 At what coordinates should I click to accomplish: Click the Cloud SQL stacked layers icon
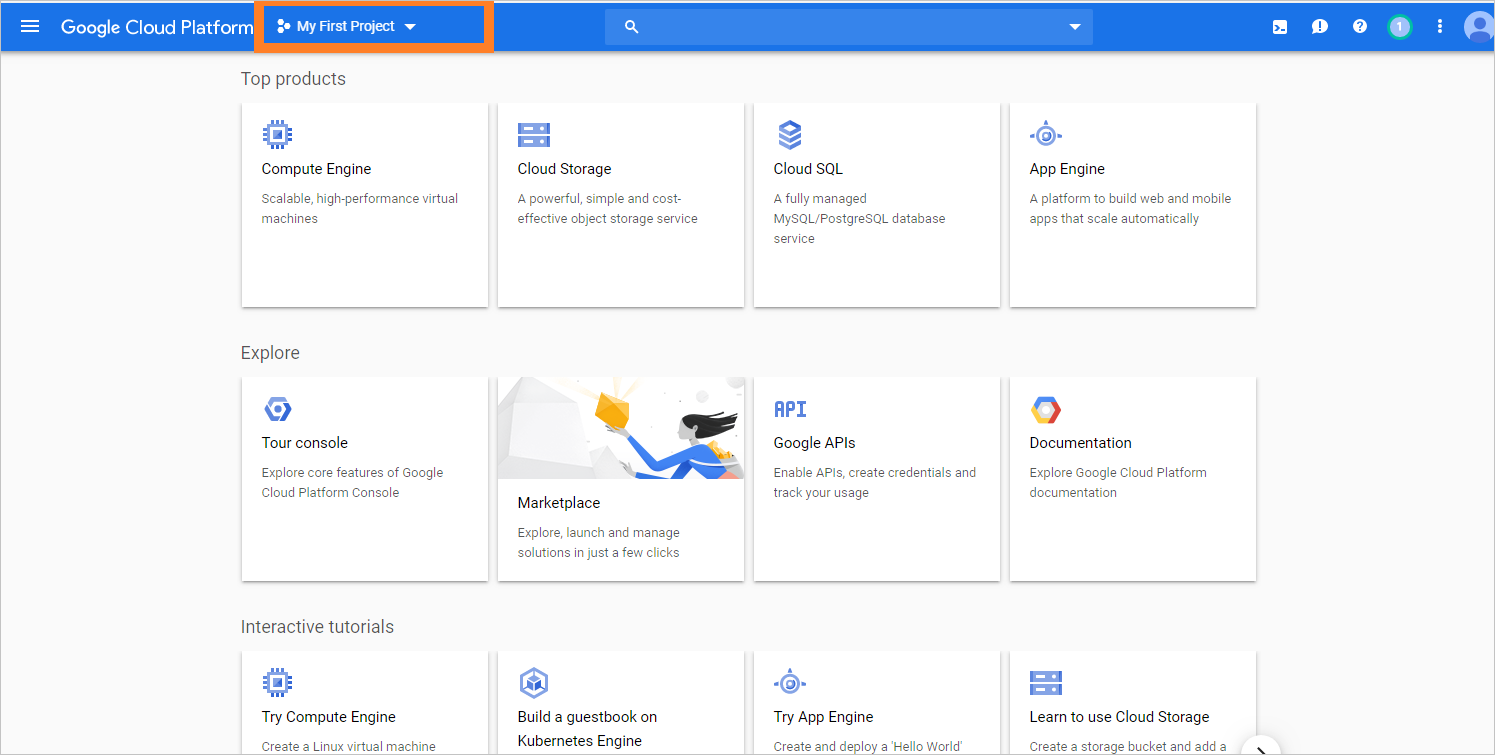[790, 134]
